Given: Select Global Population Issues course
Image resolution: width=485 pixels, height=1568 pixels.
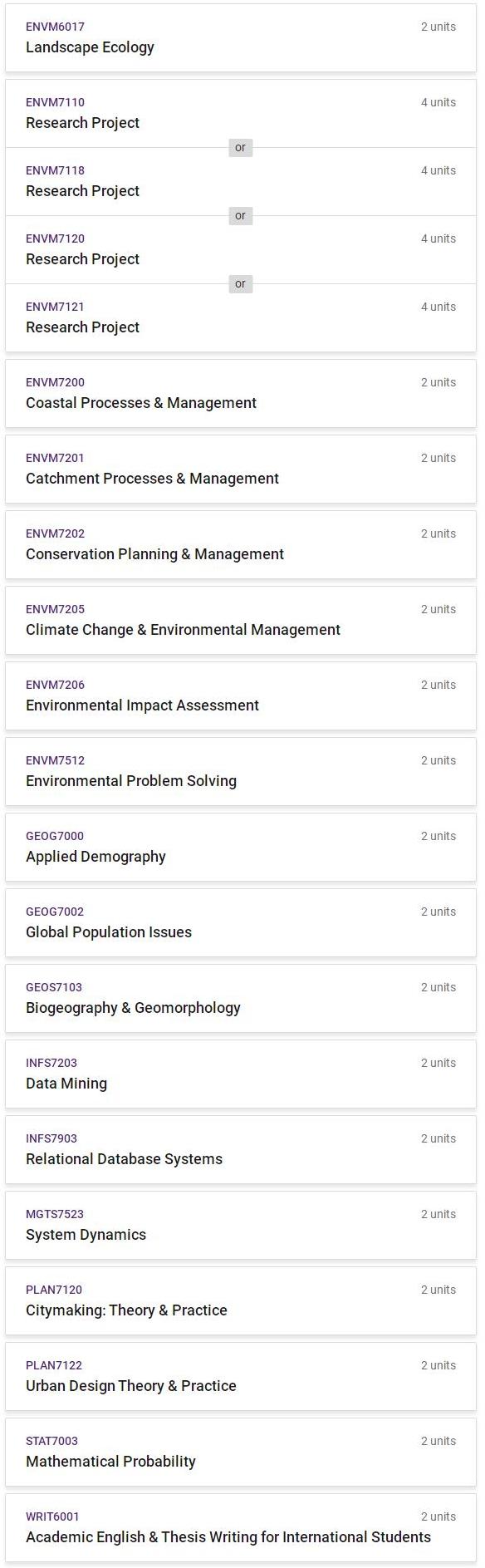Looking at the screenshot, I should click(241, 923).
